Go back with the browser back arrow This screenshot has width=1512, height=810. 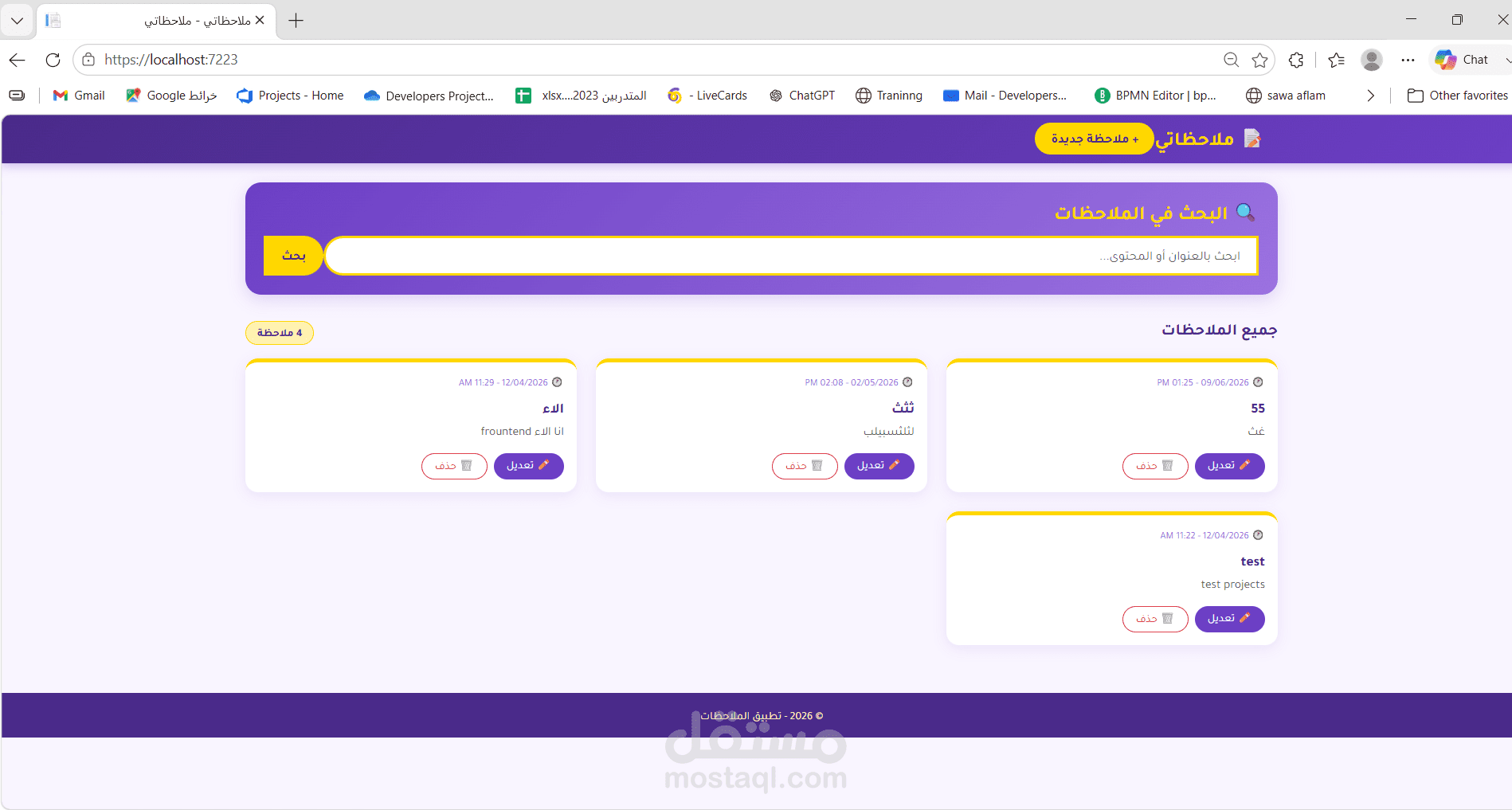pyautogui.click(x=18, y=60)
